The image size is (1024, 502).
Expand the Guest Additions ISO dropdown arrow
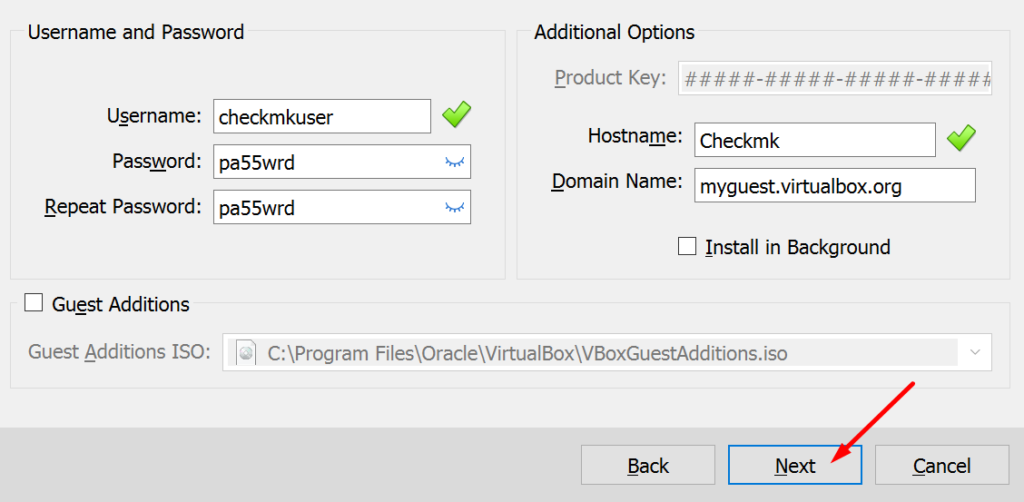coord(975,353)
